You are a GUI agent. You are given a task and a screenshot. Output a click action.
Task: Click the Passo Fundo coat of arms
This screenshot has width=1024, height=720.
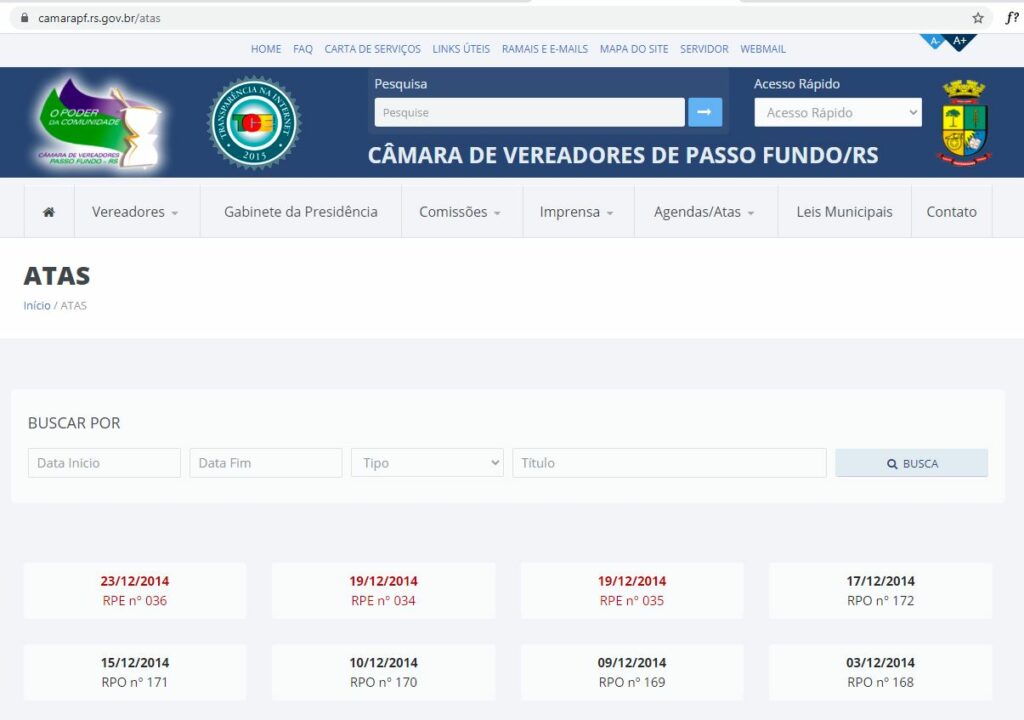964,123
